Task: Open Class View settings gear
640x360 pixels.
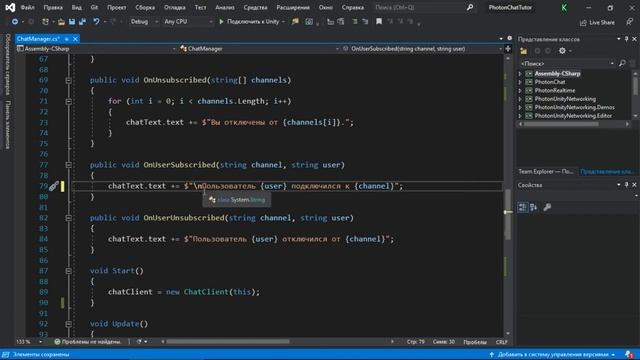Action: coord(562,51)
